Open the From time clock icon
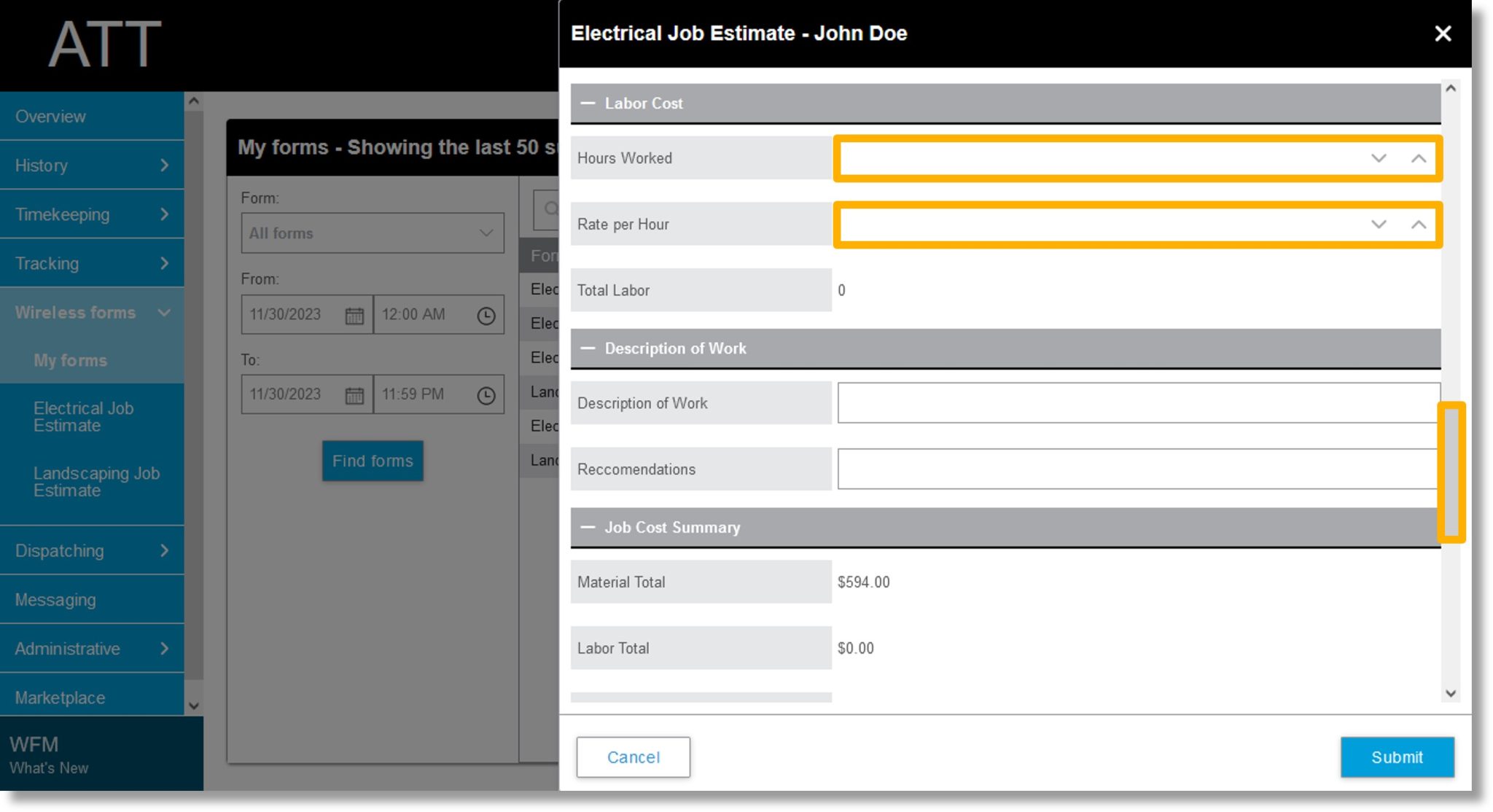 (486, 316)
